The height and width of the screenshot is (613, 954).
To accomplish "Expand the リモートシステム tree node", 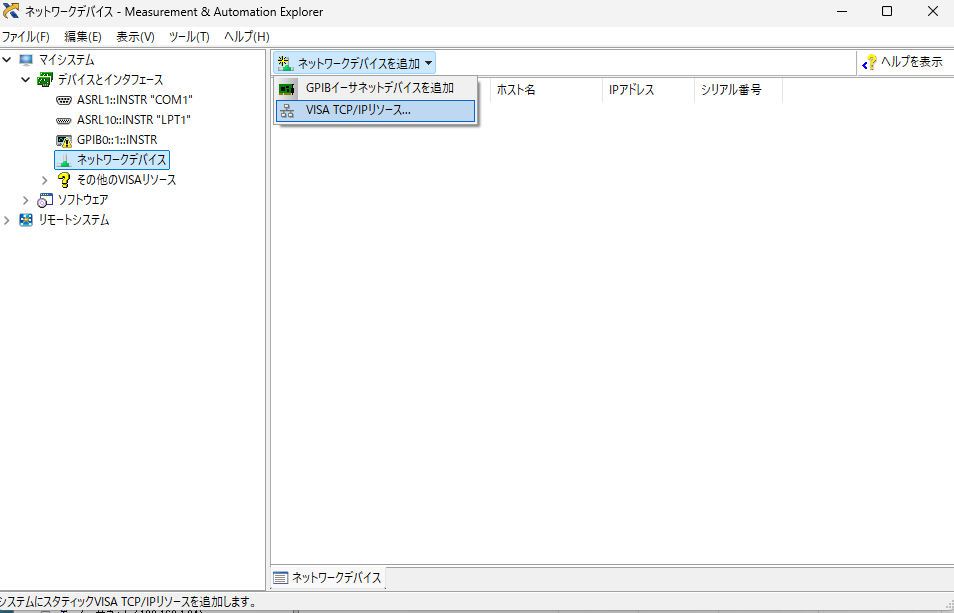I will point(7,220).
